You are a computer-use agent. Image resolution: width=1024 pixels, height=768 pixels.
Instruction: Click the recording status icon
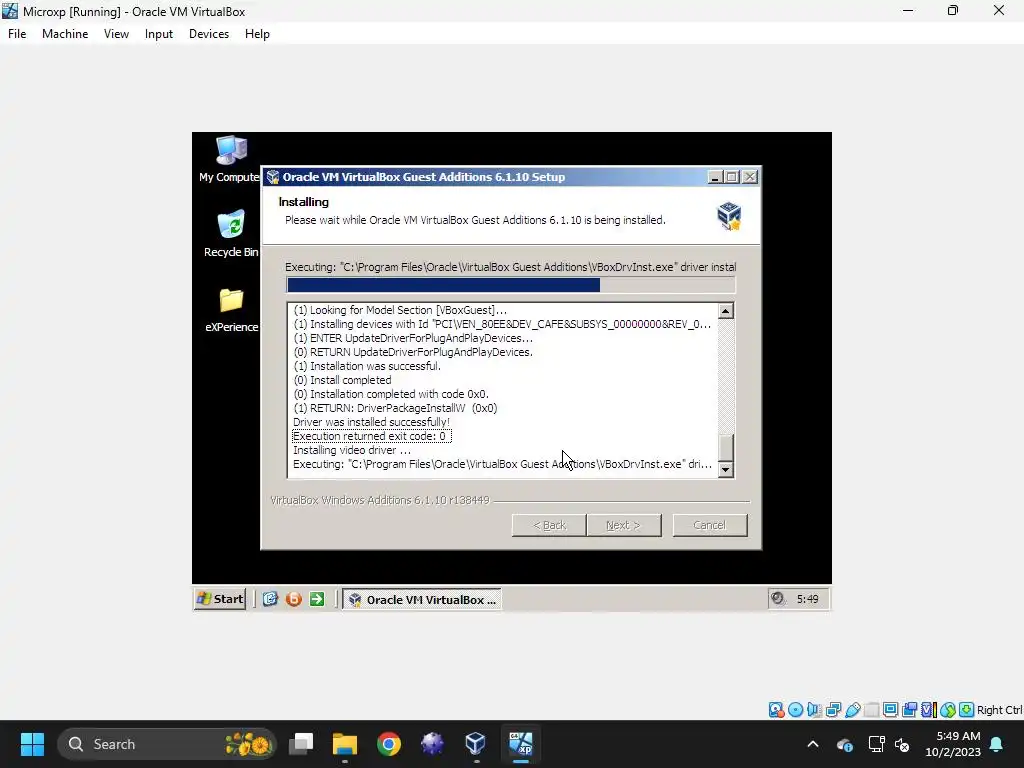[x=909, y=710]
